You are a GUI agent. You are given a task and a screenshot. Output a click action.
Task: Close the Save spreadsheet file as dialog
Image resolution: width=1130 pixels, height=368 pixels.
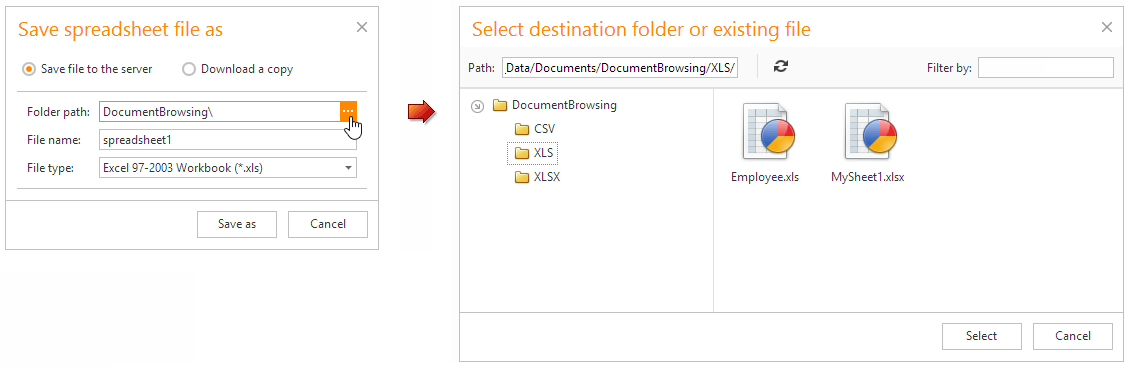pos(362,27)
